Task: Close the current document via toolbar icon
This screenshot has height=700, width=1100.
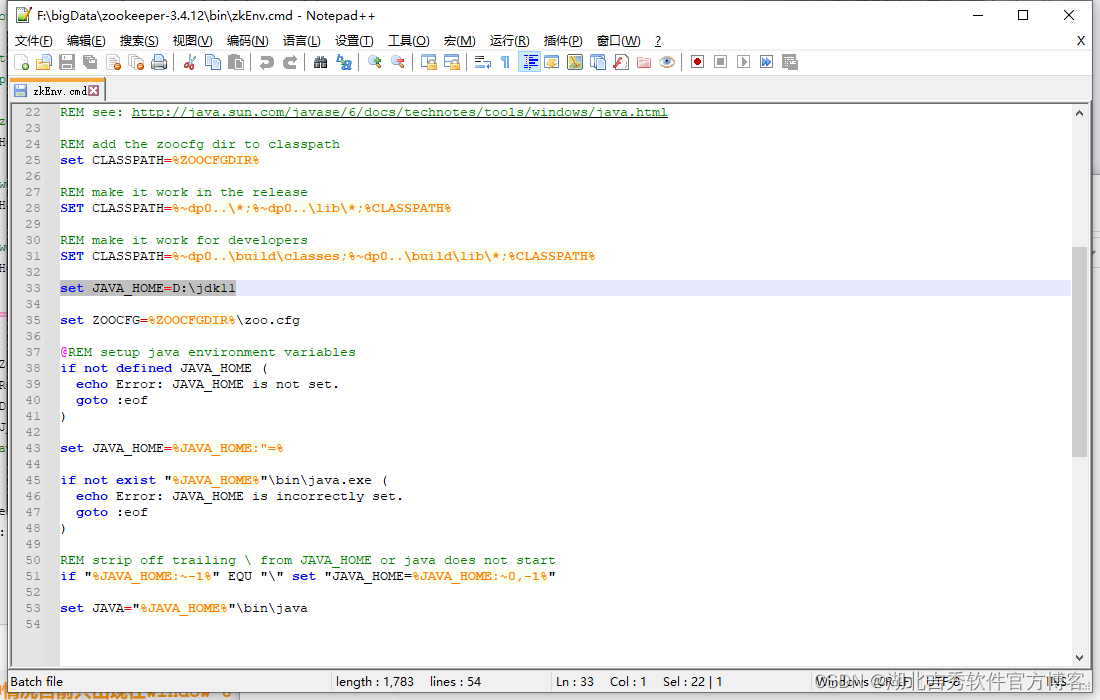Action: coord(113,62)
